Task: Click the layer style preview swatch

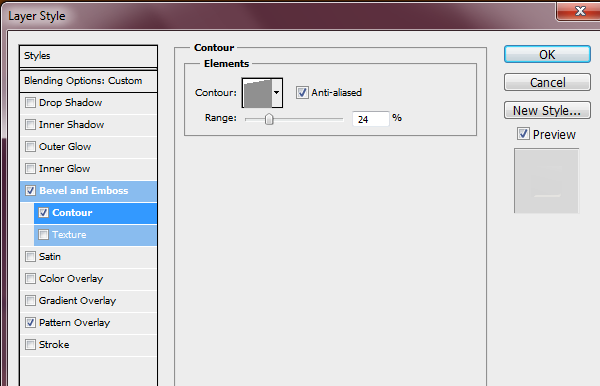Action: [546, 181]
